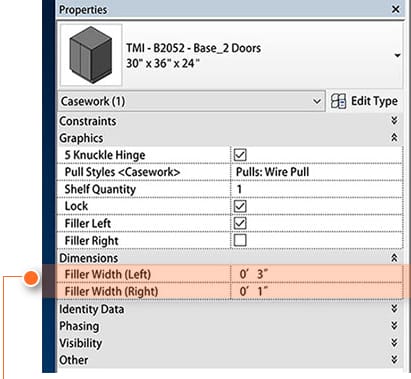411x379 pixels.
Task: Expand the Visibility section chevron
Action: (394, 343)
